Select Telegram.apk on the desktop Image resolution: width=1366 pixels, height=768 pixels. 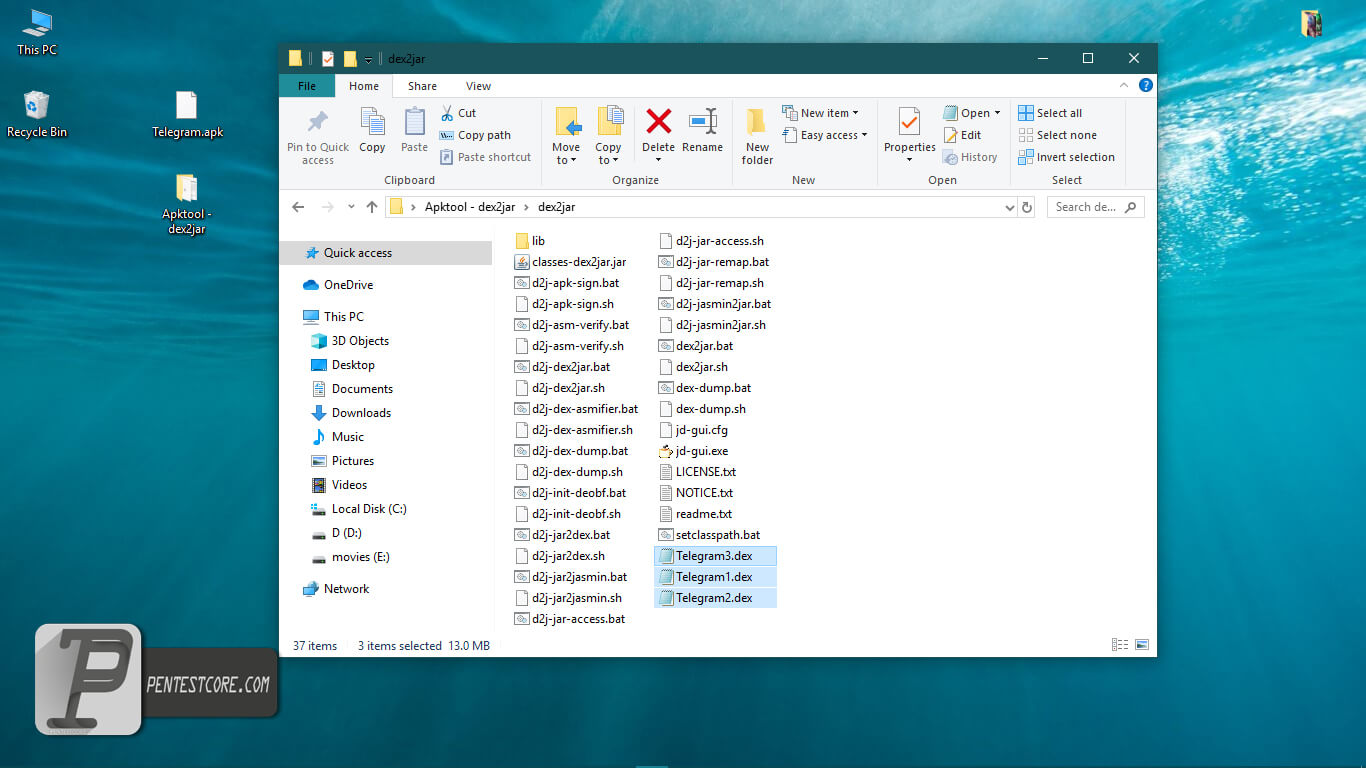tap(187, 114)
